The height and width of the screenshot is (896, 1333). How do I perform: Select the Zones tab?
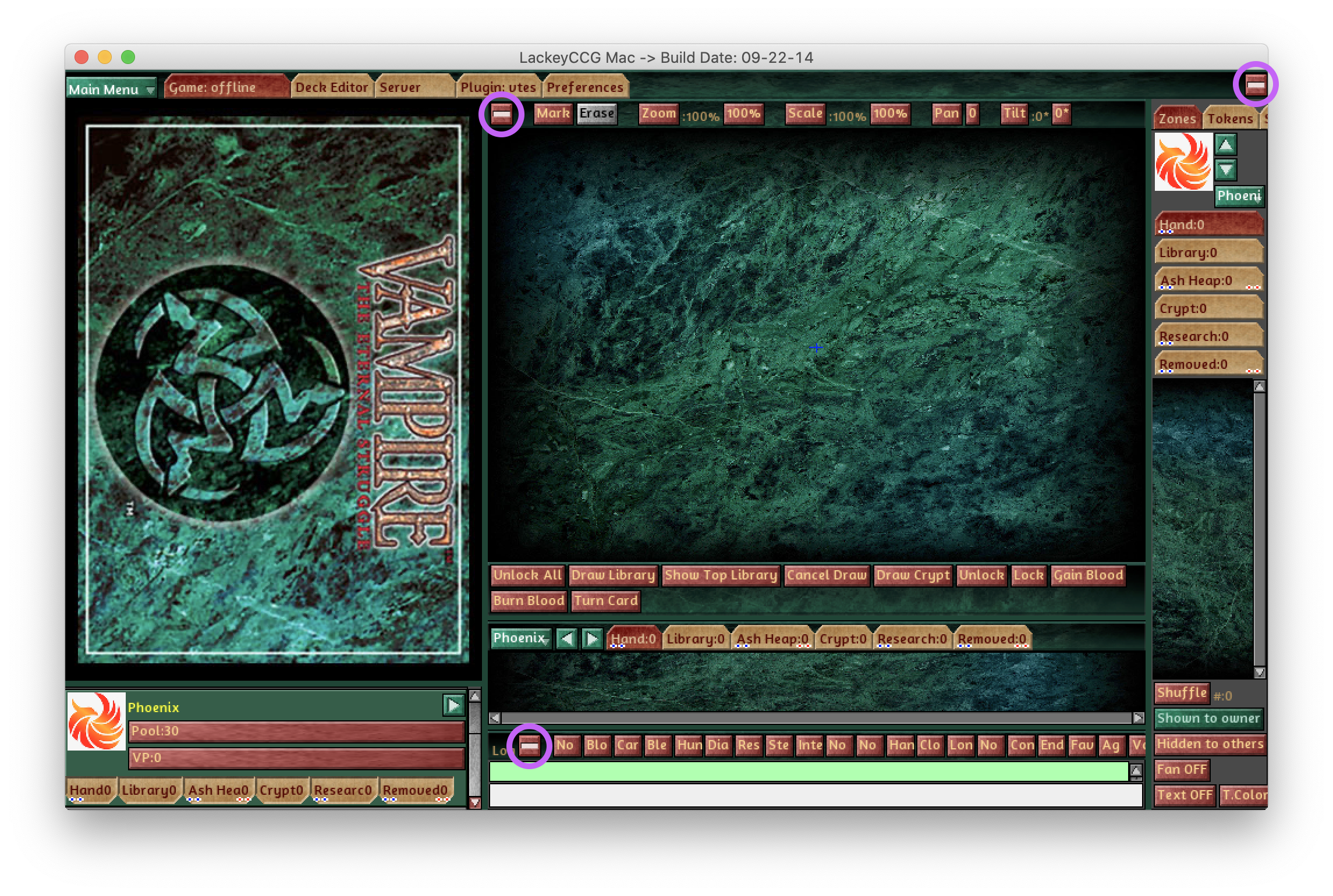coord(1177,119)
